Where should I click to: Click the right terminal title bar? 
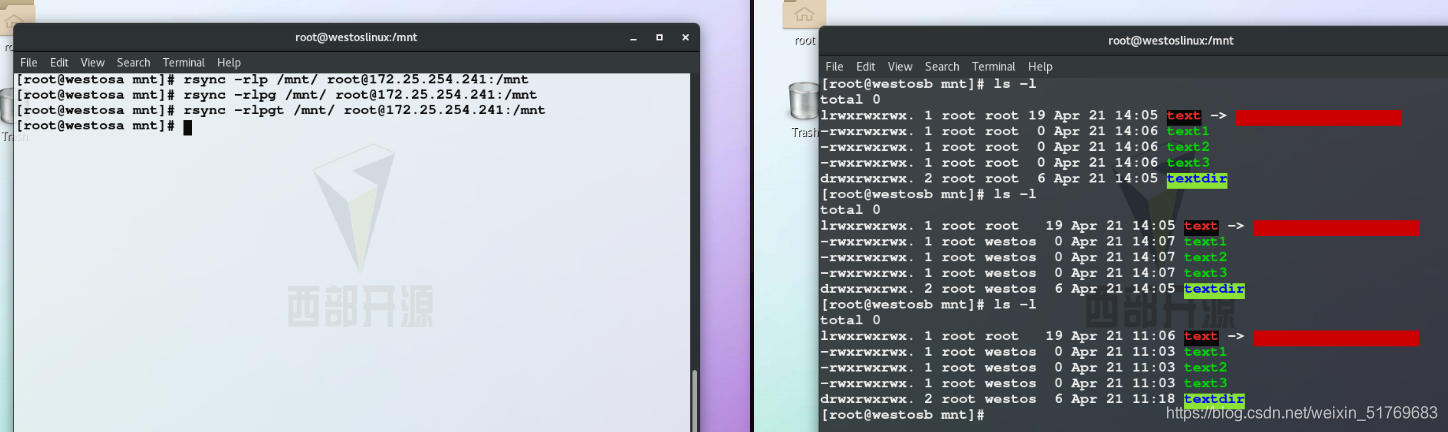coord(1133,41)
